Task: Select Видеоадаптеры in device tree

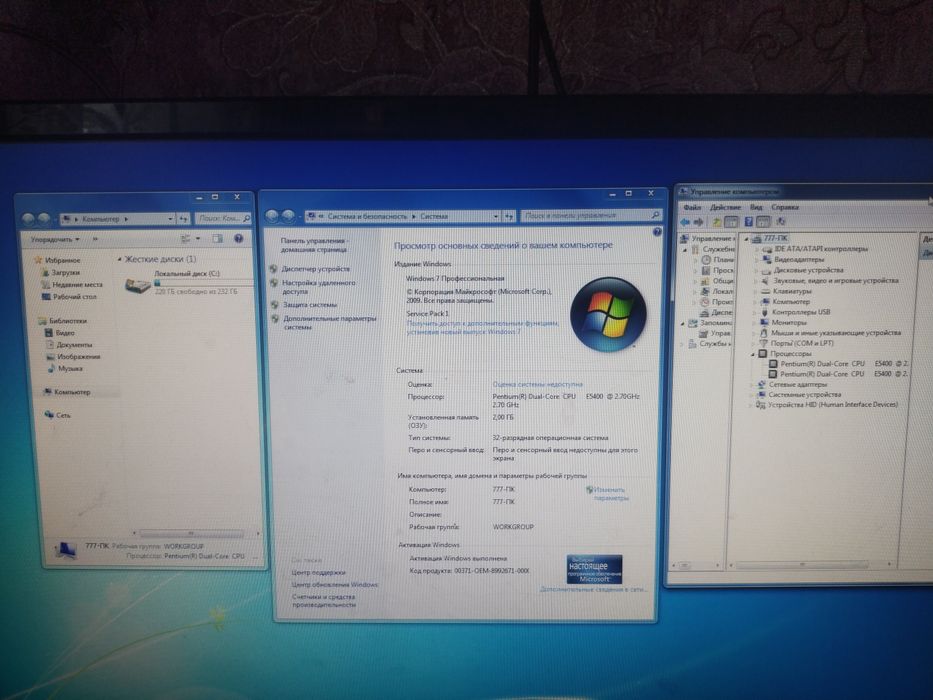Action: click(x=794, y=260)
